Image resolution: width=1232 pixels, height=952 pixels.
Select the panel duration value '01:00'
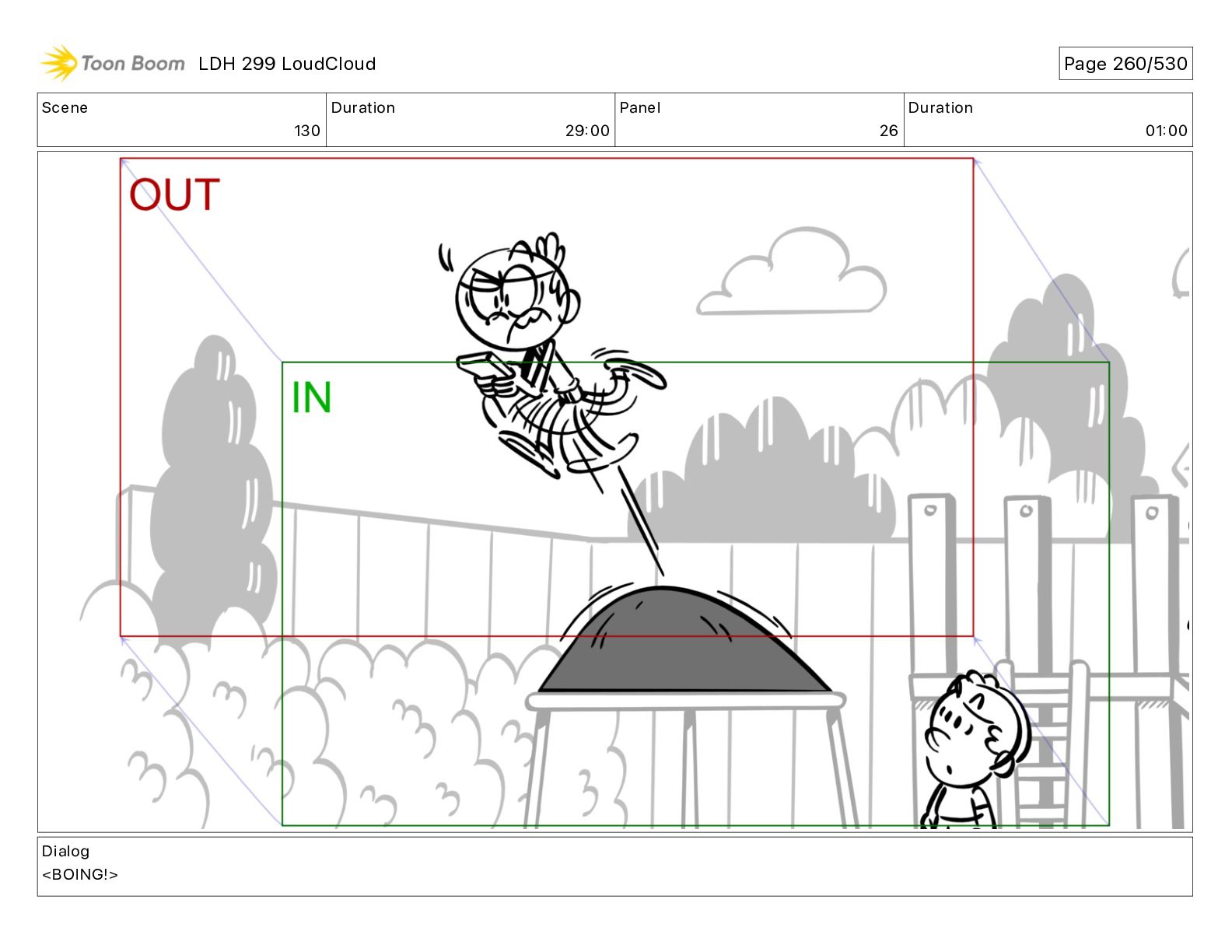tap(1166, 131)
